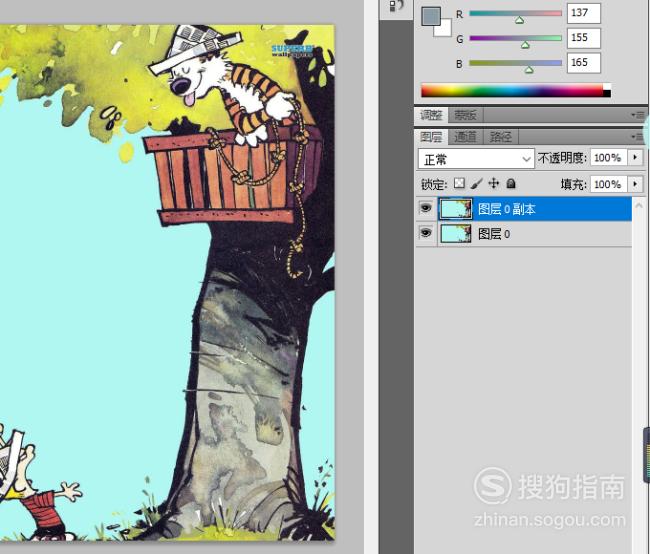Toggle lock image pixels brush icon
650x554 pixels.
[477, 183]
